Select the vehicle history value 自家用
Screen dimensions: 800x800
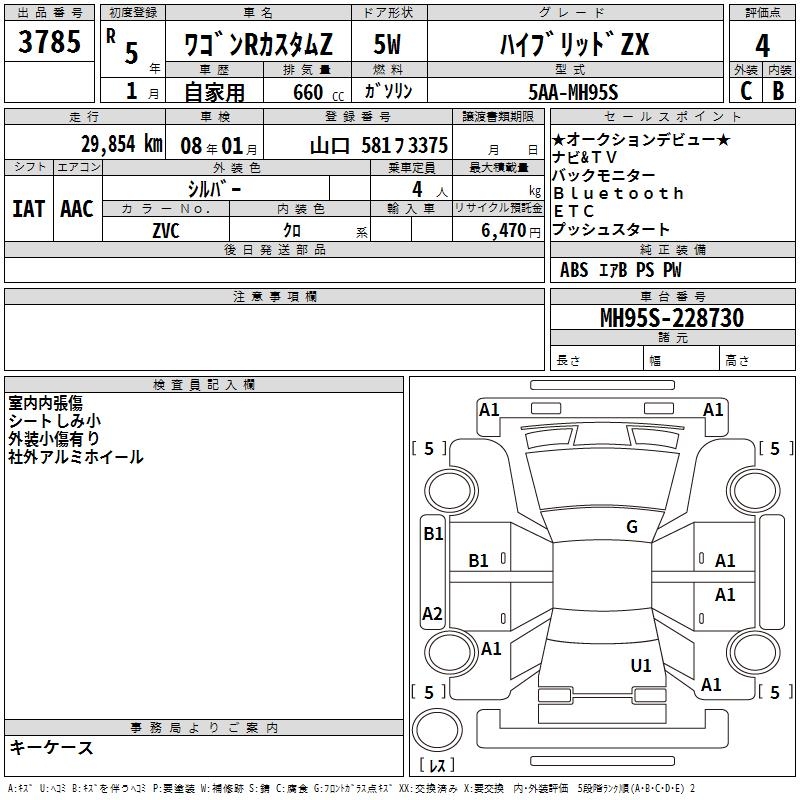click(214, 92)
